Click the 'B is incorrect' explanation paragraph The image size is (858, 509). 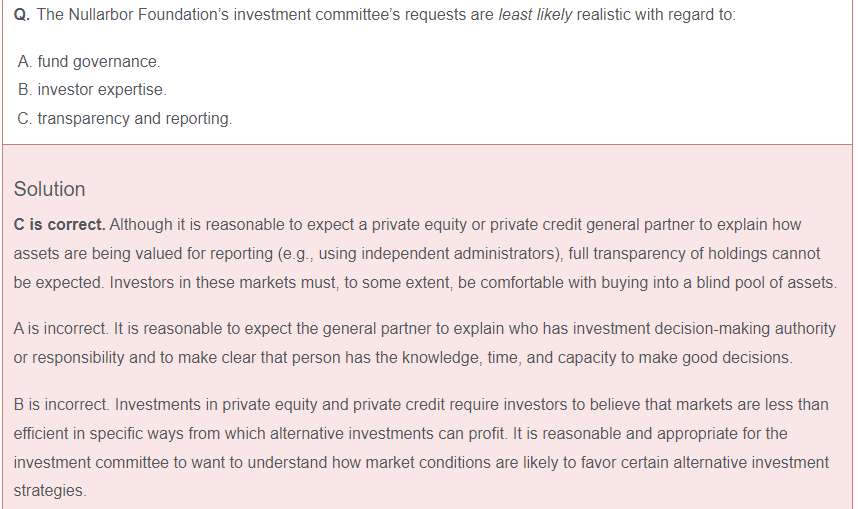tap(421, 448)
